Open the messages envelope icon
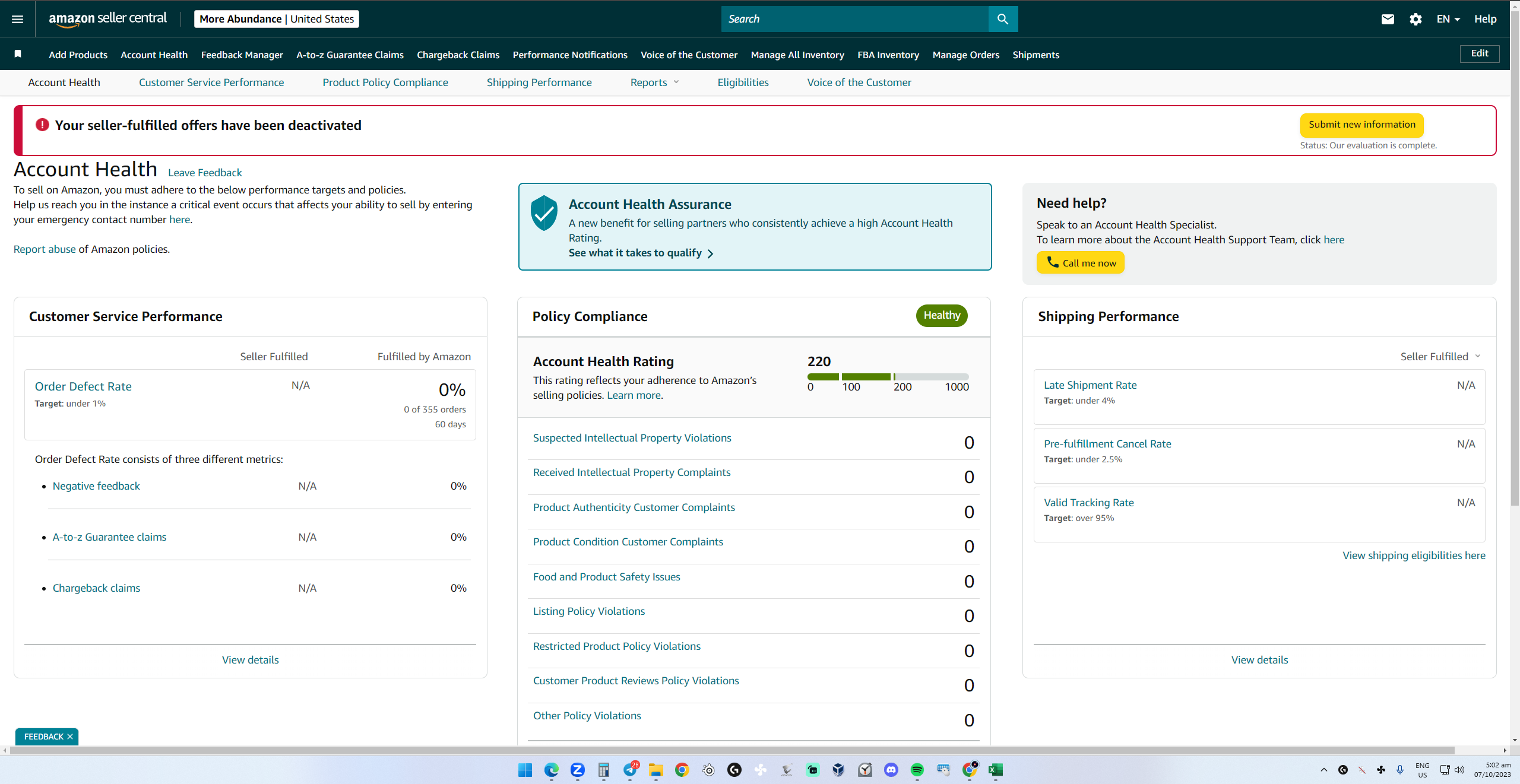Screen dimensions: 1520x784 click(1388, 19)
